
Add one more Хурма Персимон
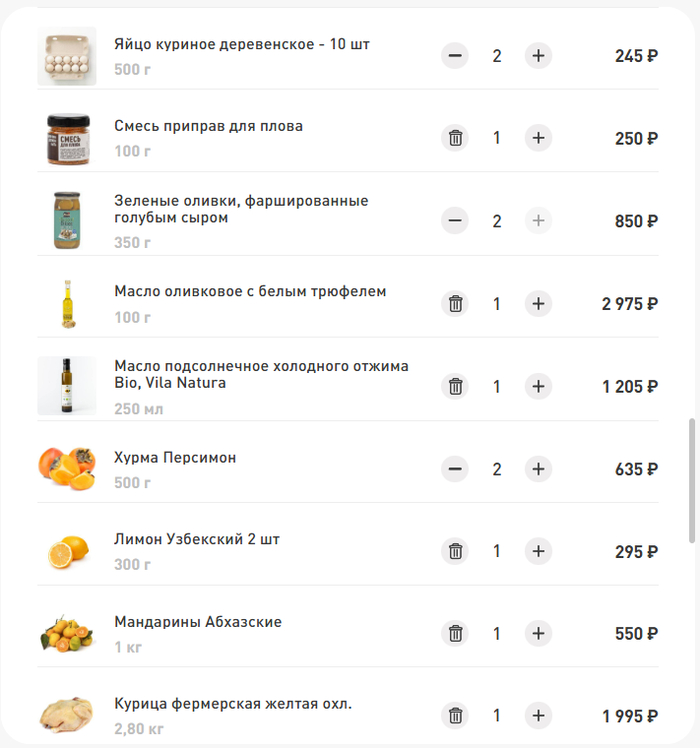(538, 469)
